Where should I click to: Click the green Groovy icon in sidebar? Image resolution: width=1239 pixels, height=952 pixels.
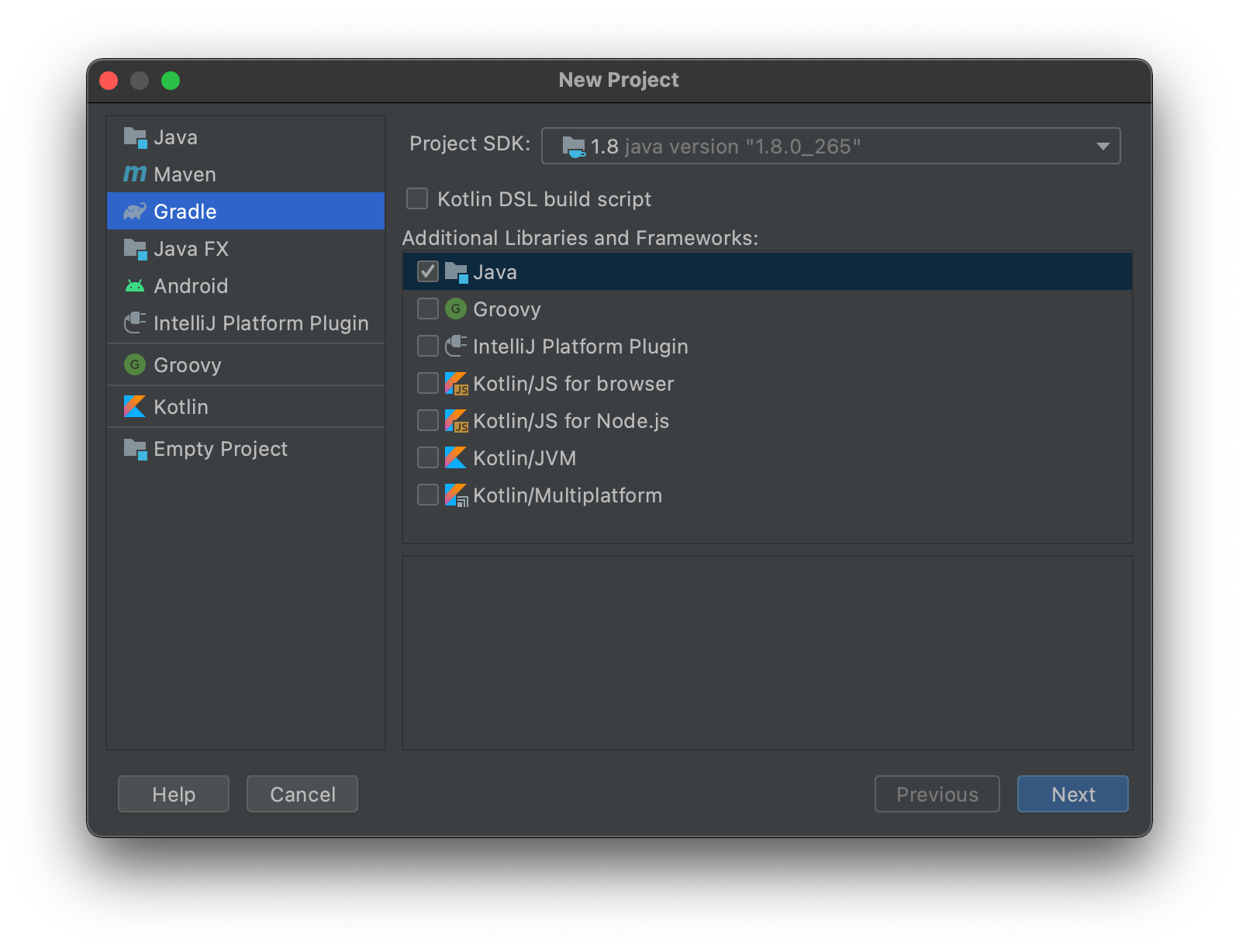coord(135,365)
